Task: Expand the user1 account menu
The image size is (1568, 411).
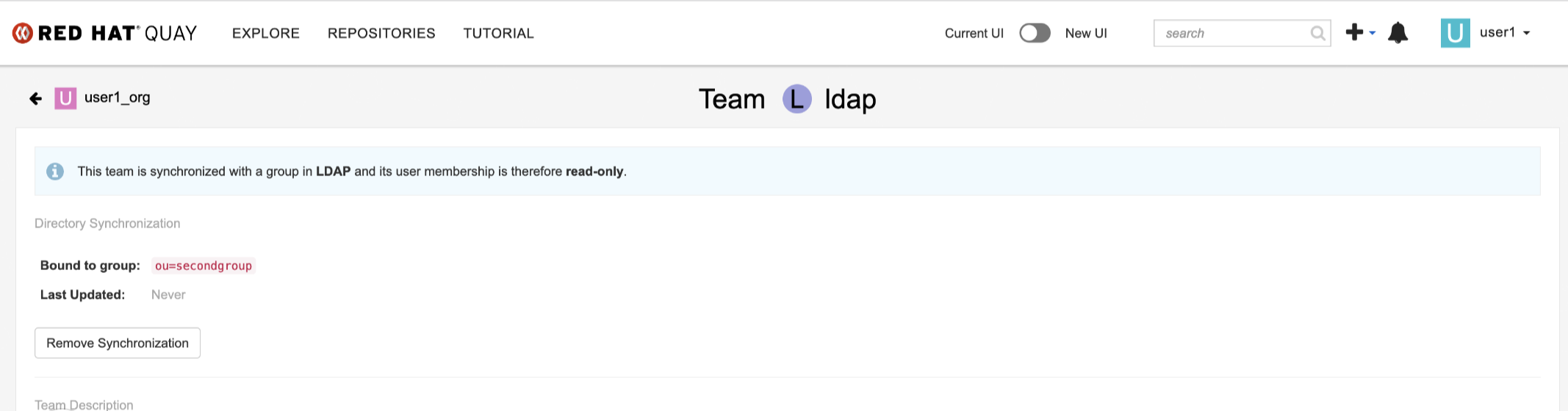Action: (x=1506, y=33)
